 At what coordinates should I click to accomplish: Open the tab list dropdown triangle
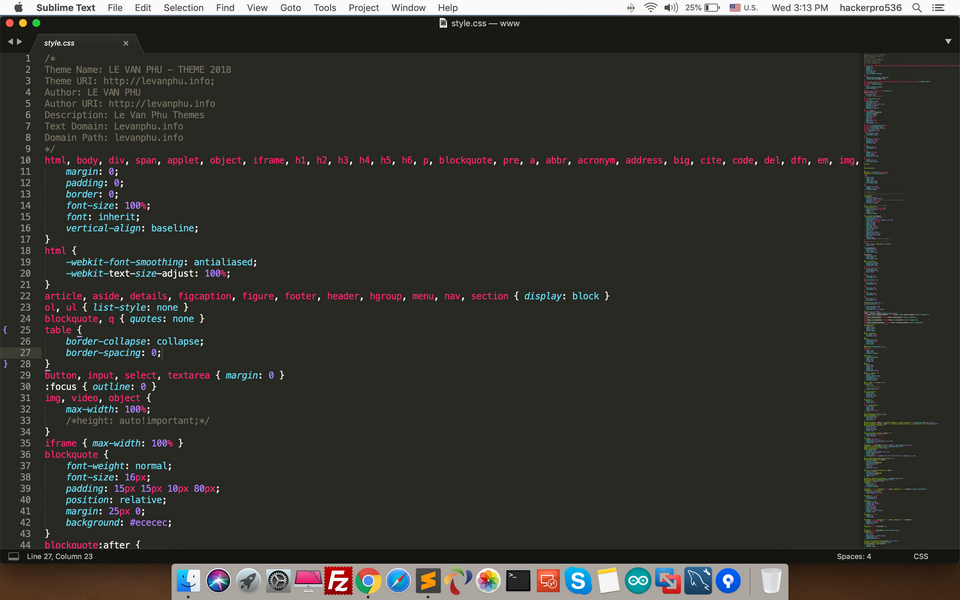coord(948,42)
